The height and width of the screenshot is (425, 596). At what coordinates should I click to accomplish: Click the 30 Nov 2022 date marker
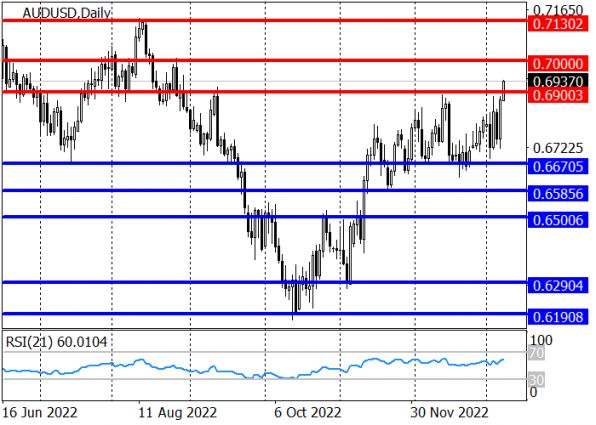click(449, 413)
